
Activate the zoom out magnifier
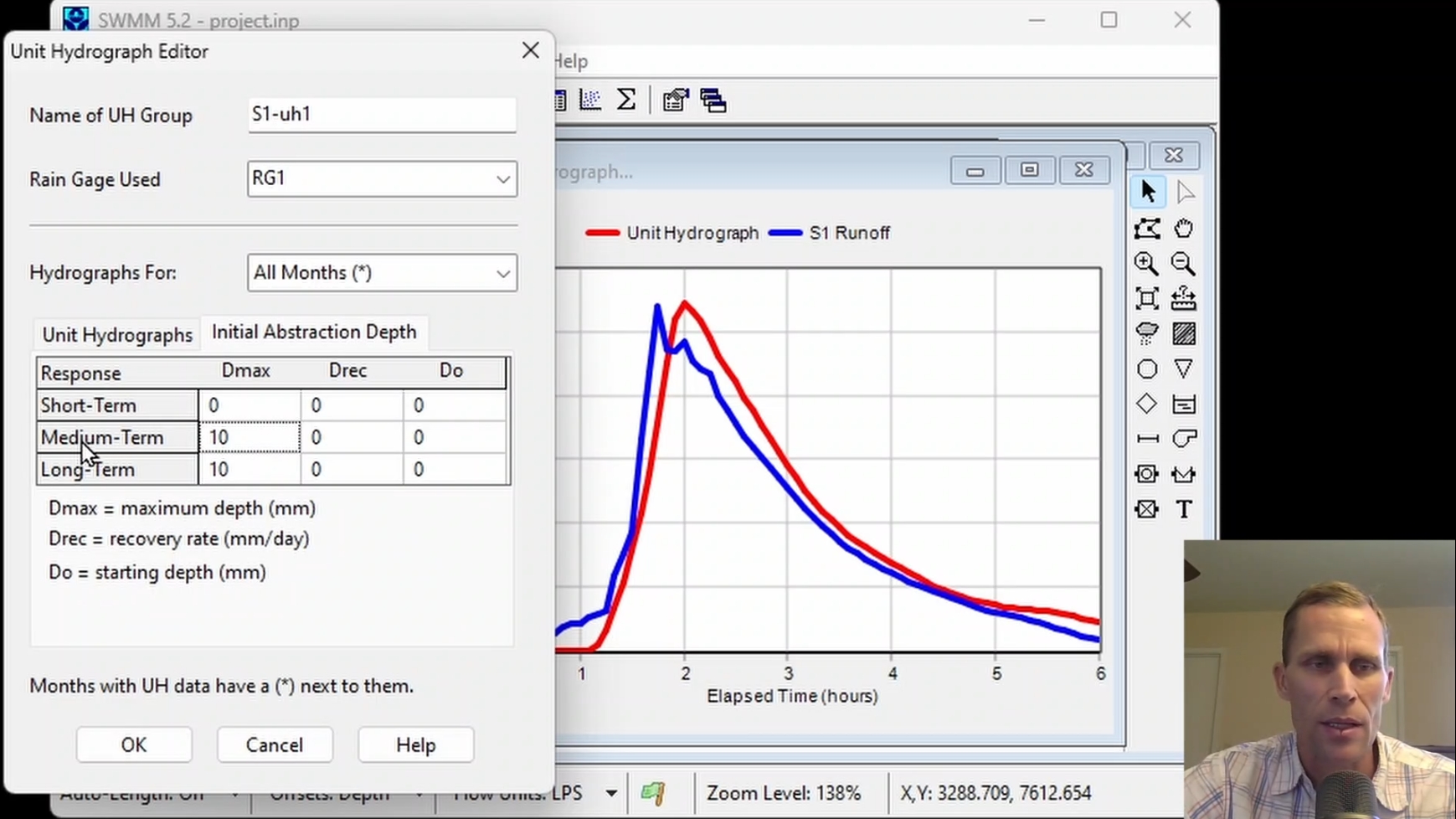point(1184,264)
